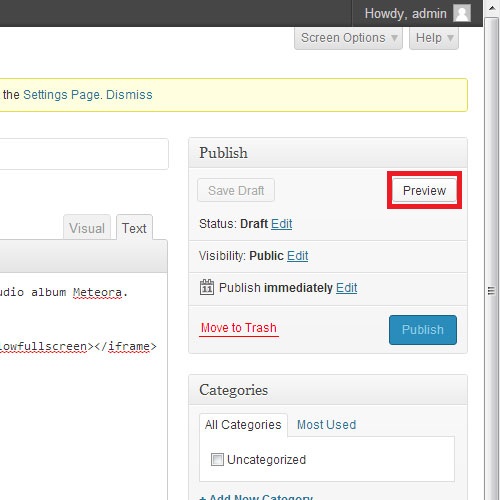Click the Add New Category link
The image size is (500, 500).
coord(257,497)
